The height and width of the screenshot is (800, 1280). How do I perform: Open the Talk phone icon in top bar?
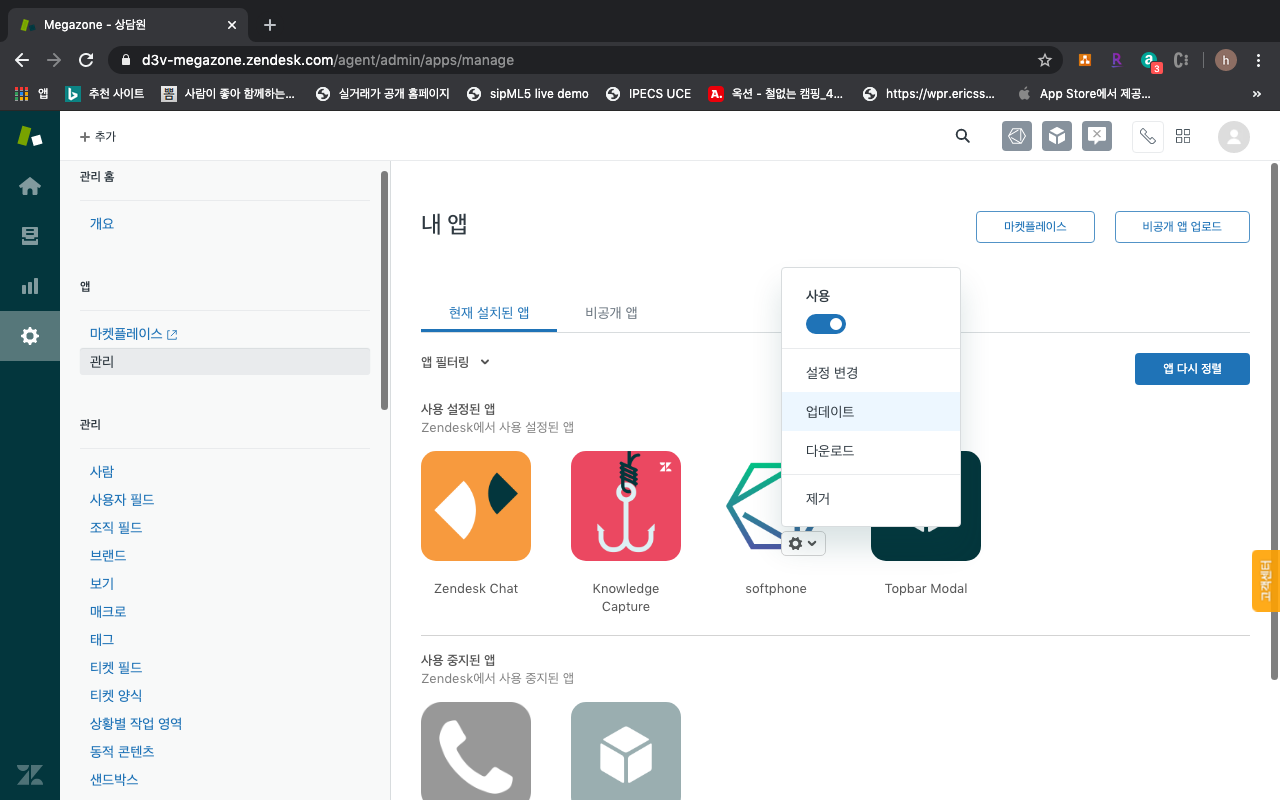click(1147, 137)
